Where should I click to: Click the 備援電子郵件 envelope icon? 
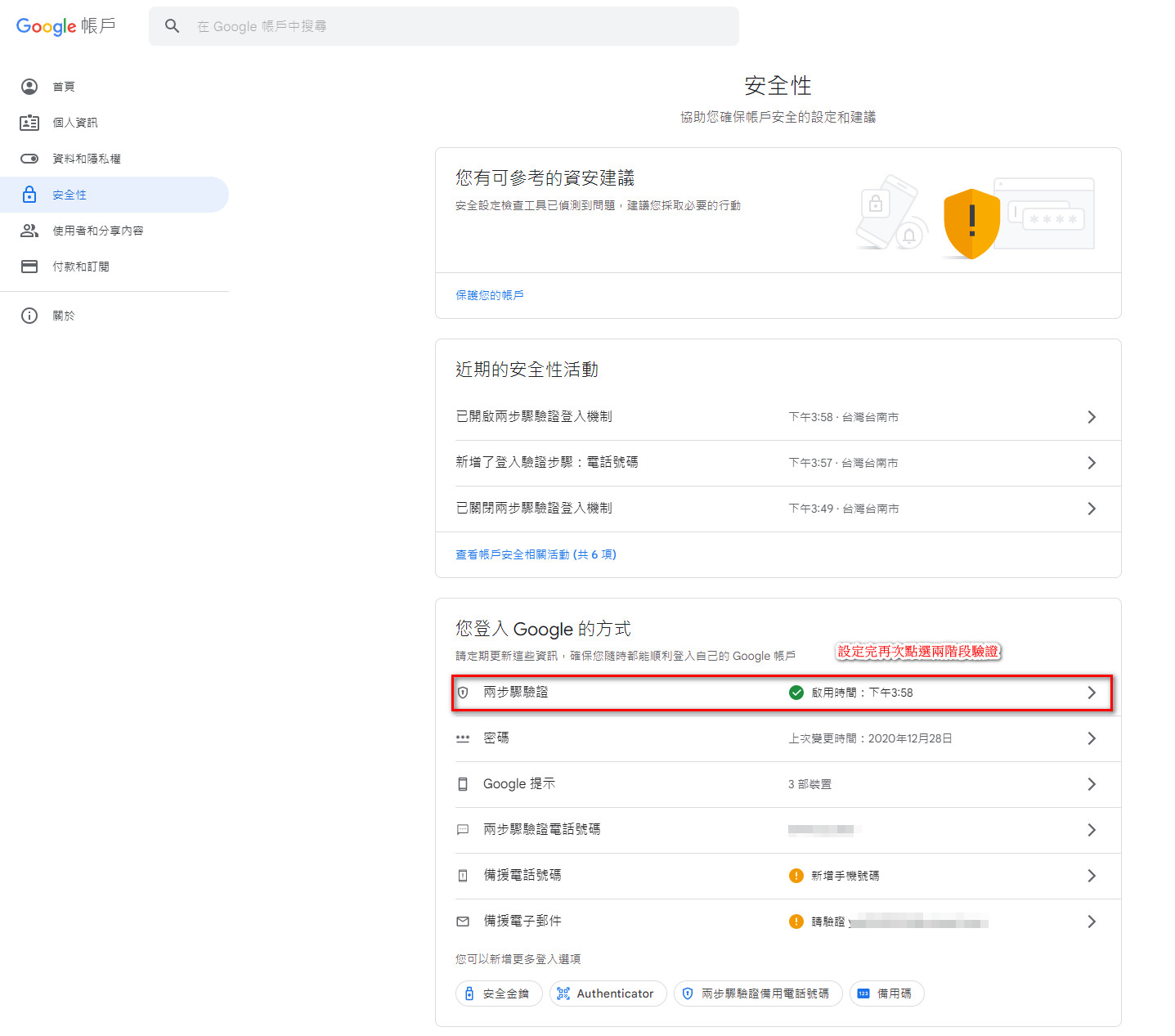pyautogui.click(x=463, y=922)
